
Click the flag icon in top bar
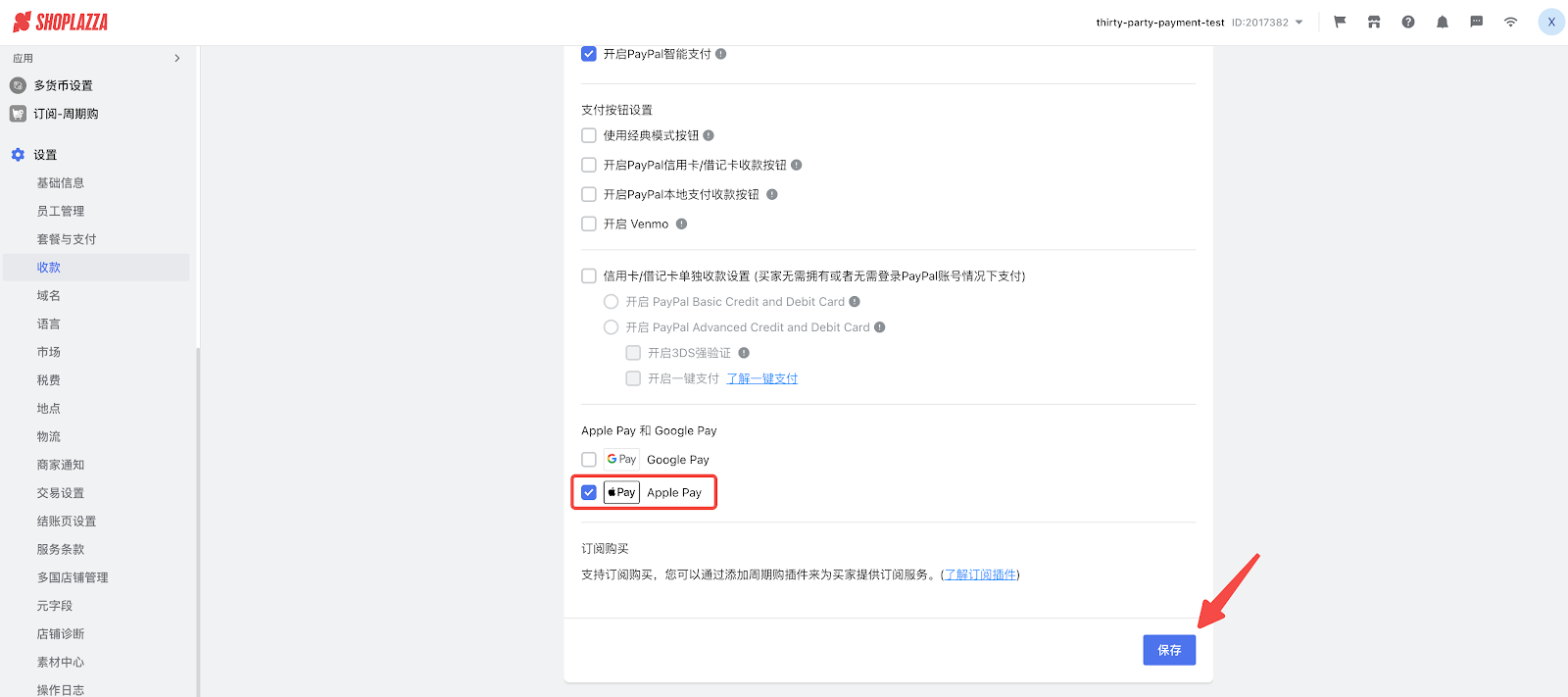pos(1340,22)
